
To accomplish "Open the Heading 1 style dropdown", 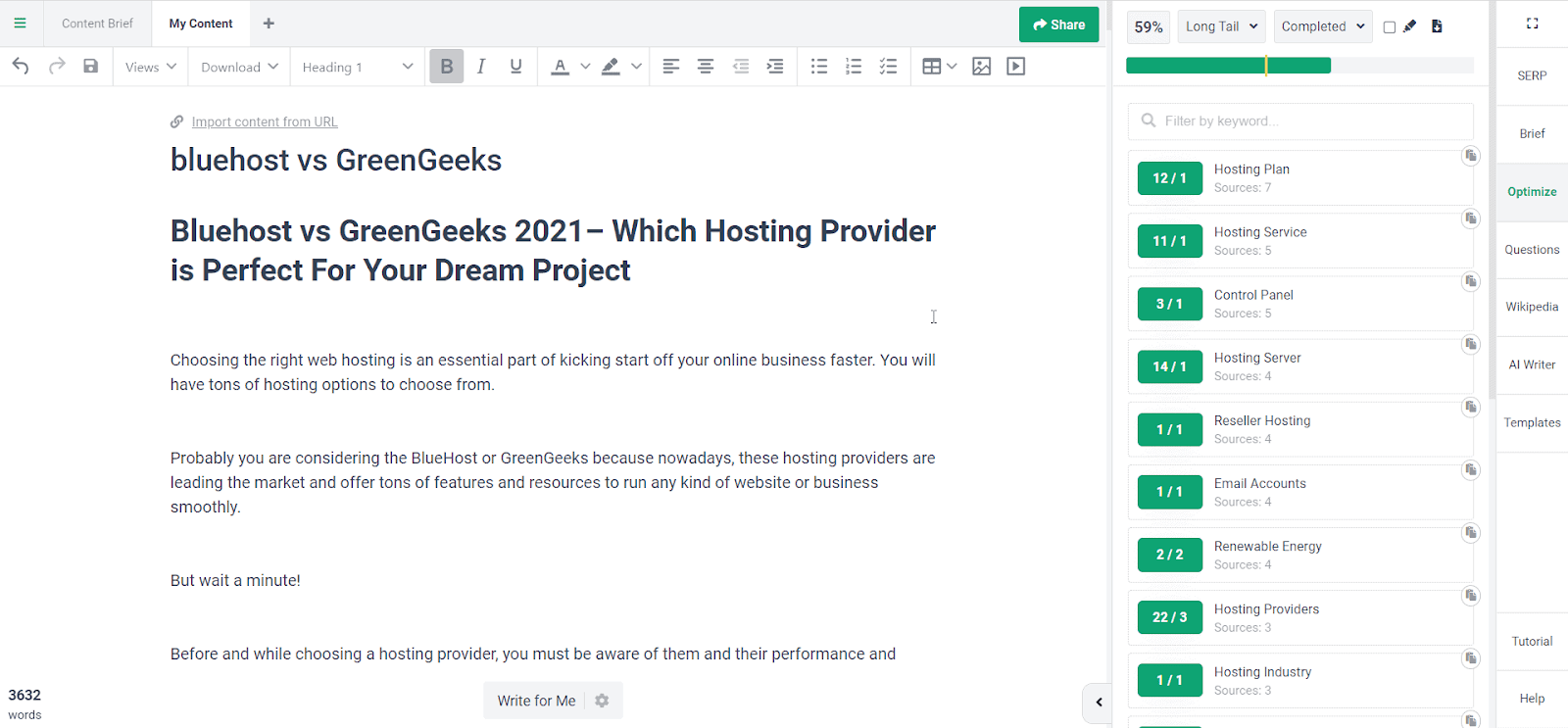I will click(x=358, y=67).
